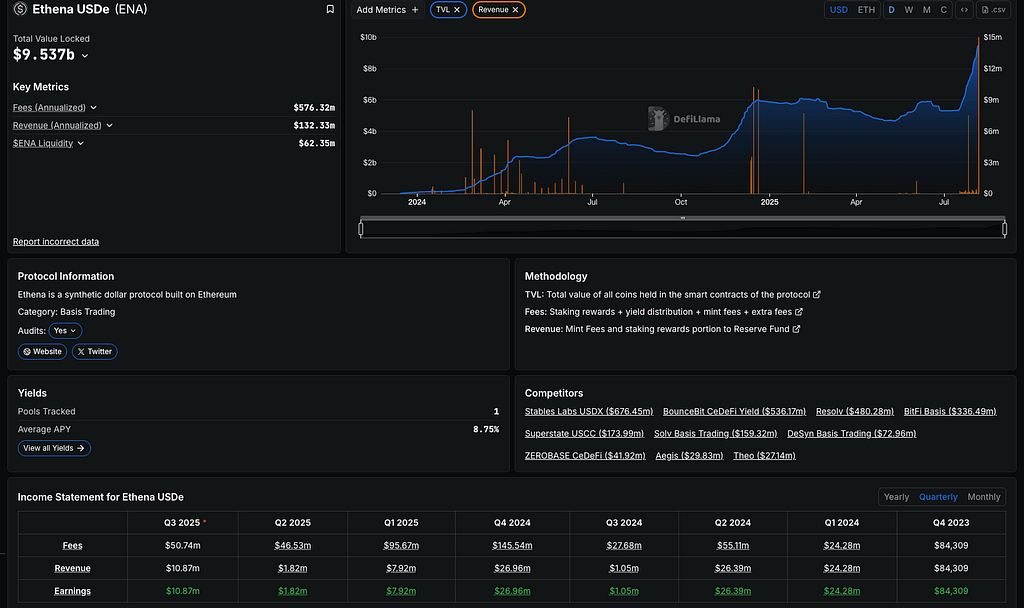
Task: Open Theo competitor link
Action: 764,456
